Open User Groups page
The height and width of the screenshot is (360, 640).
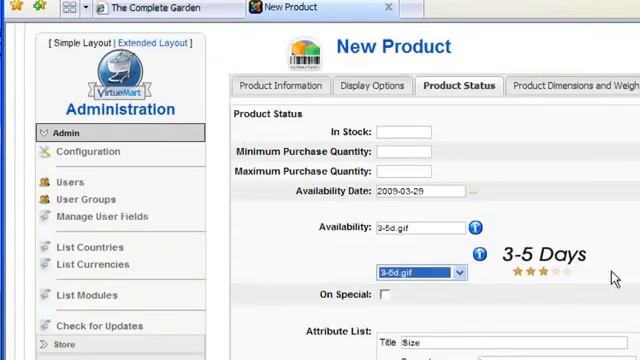86,199
